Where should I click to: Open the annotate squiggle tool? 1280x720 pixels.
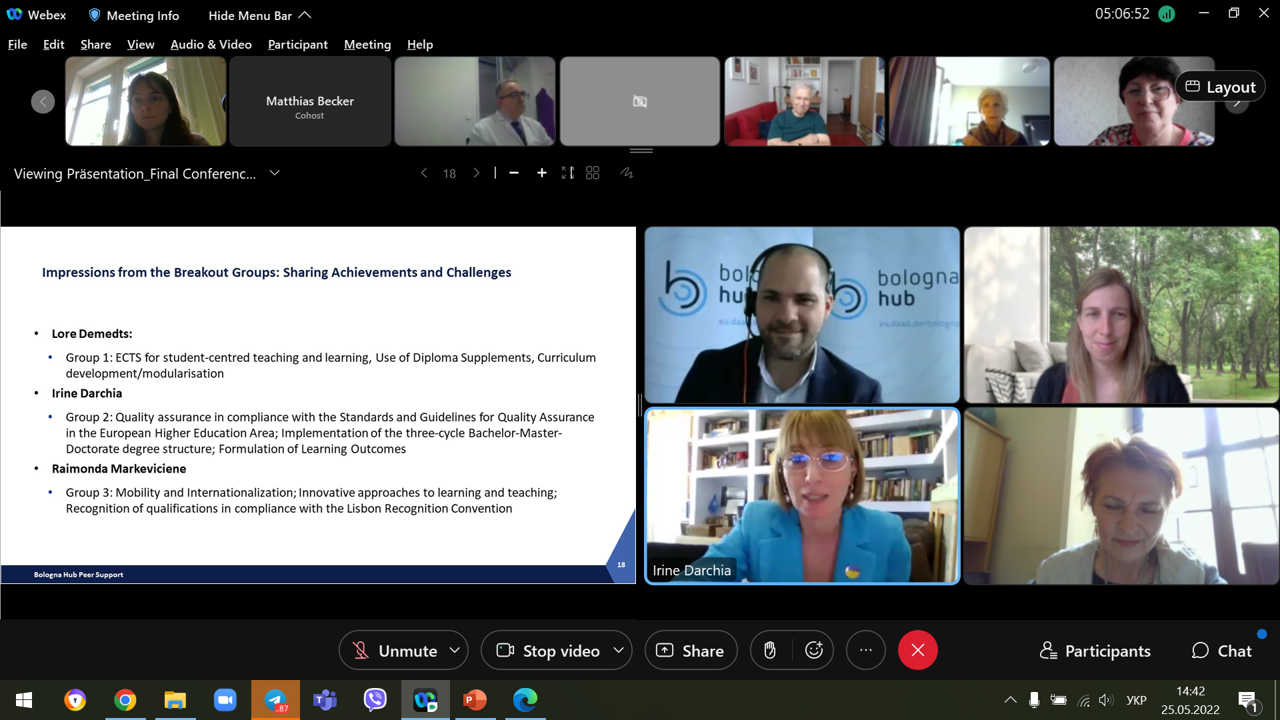point(627,173)
